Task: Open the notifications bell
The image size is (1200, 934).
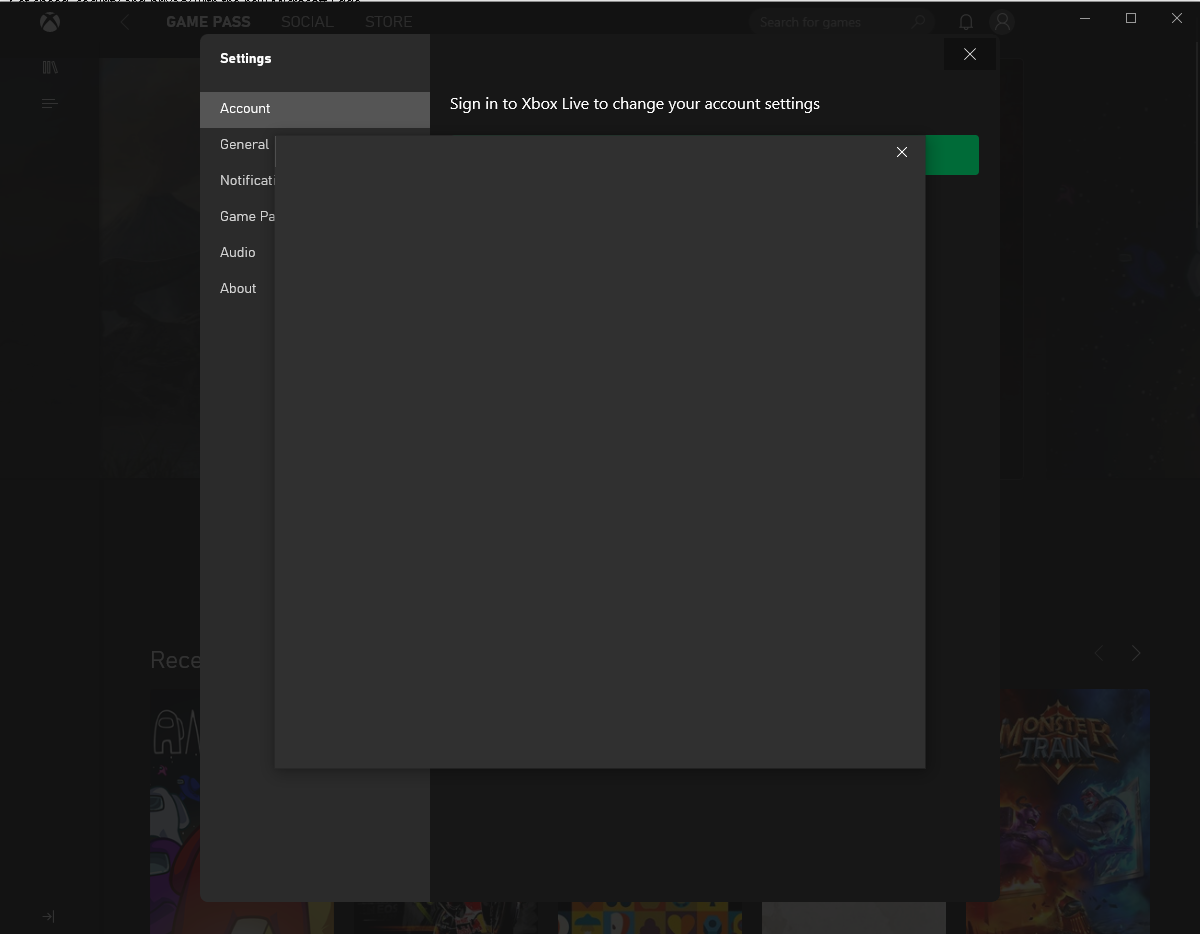Action: (966, 22)
